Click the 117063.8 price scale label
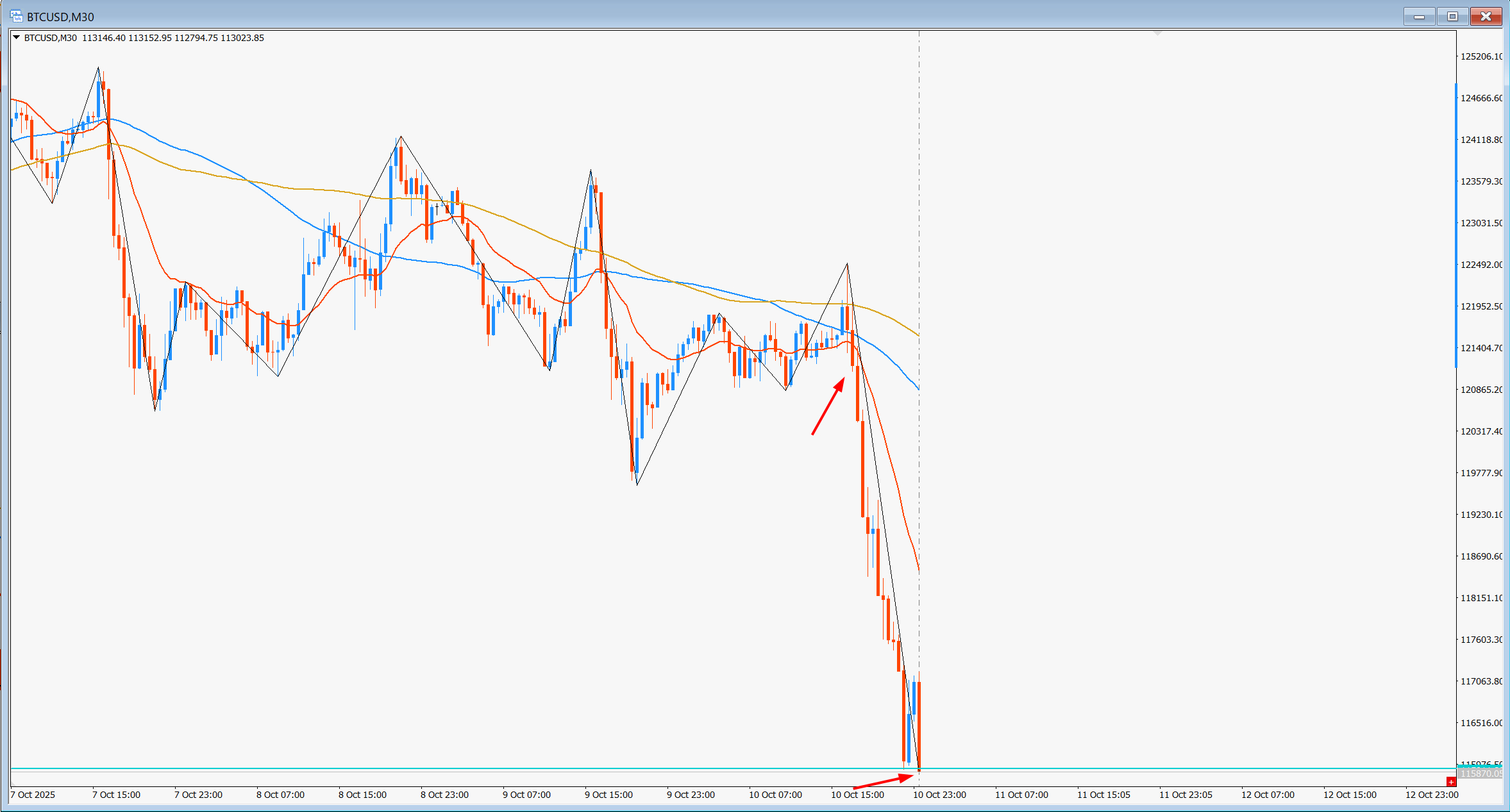 tap(1481, 681)
